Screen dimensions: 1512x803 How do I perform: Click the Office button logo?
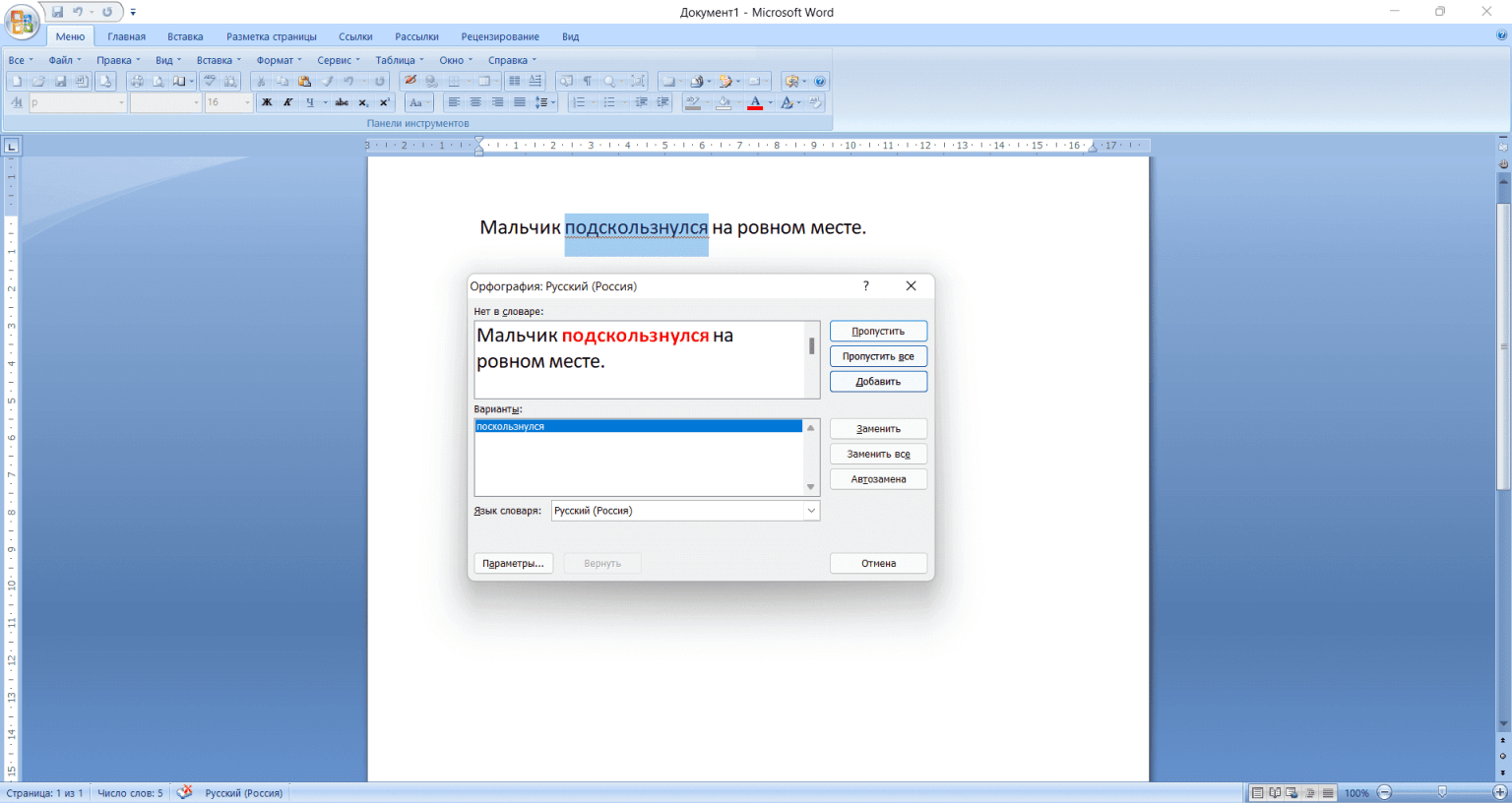(x=21, y=22)
